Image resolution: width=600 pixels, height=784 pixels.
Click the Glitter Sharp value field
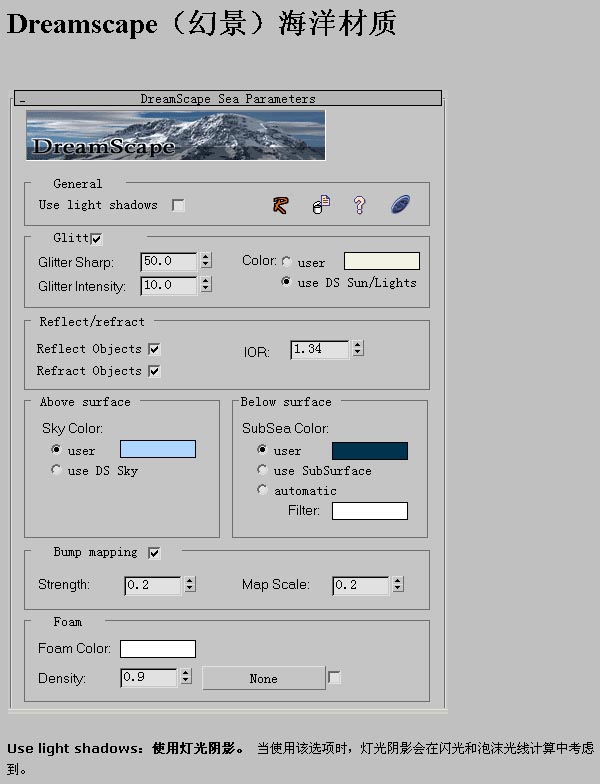coord(169,262)
